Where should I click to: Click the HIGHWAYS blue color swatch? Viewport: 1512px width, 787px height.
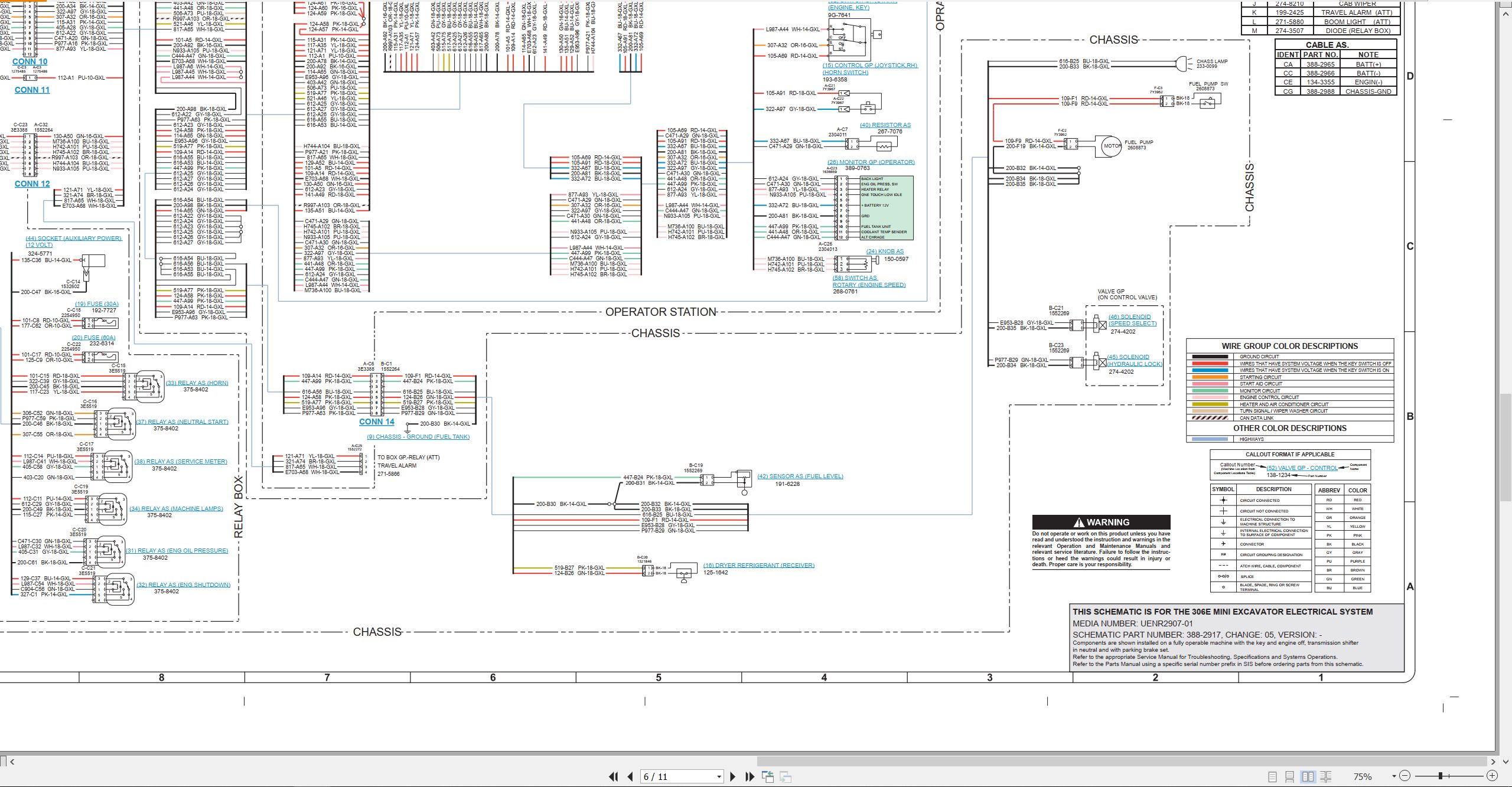click(x=1210, y=439)
